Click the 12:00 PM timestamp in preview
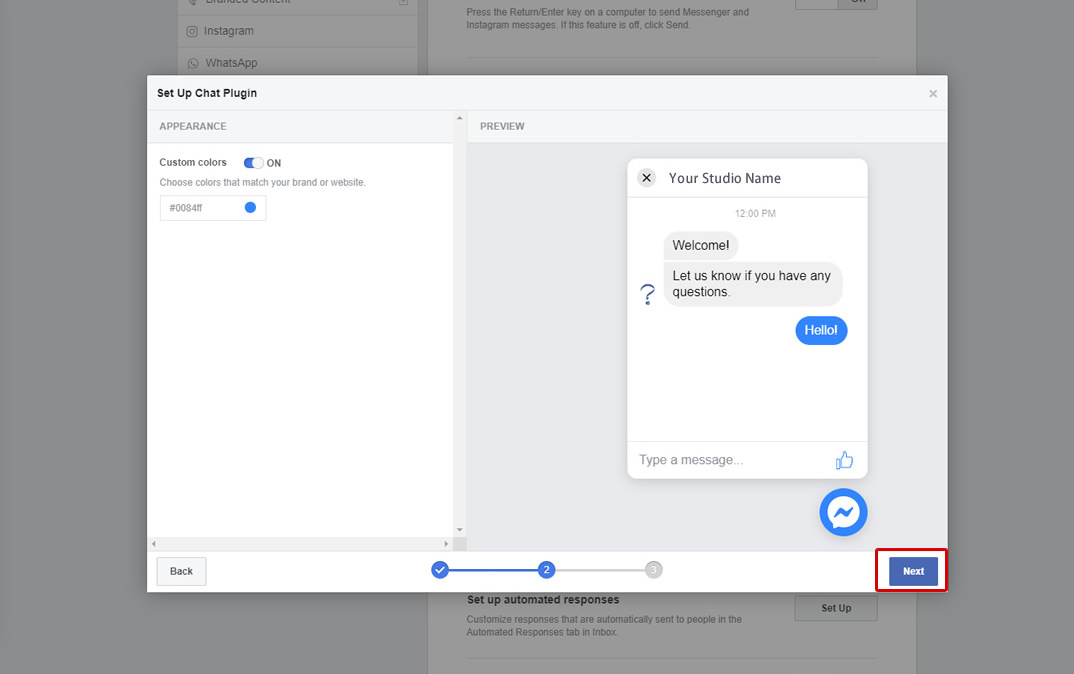Viewport: 1074px width, 674px height. click(x=755, y=214)
